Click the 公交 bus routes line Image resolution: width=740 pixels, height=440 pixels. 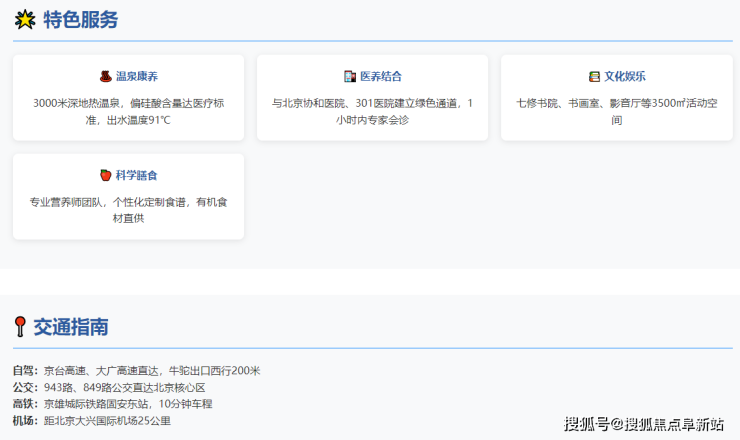(108, 387)
